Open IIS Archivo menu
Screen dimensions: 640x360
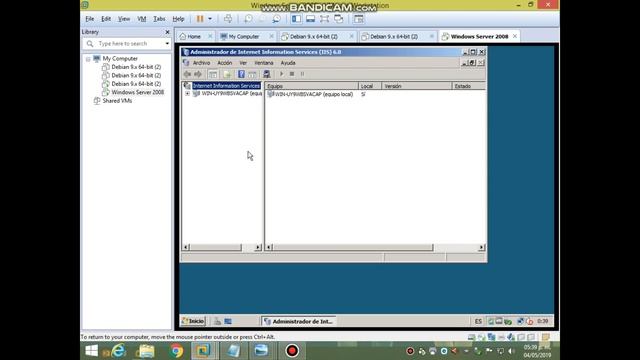(x=201, y=63)
